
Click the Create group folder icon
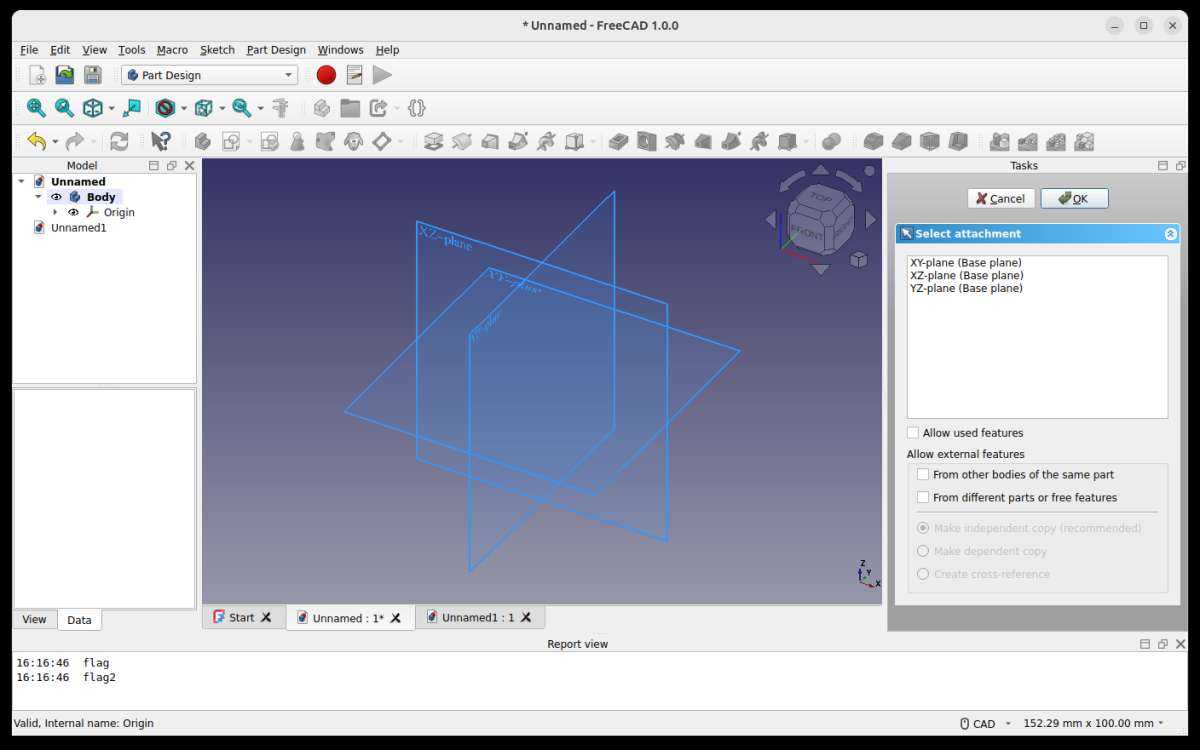tap(350, 108)
